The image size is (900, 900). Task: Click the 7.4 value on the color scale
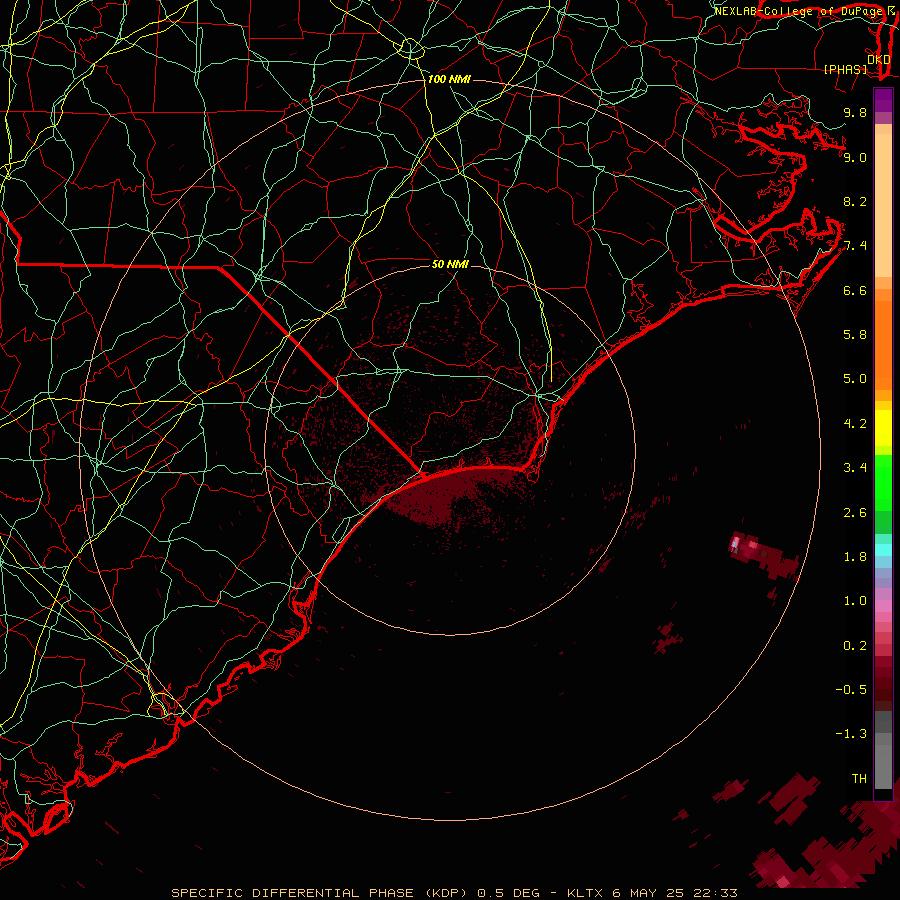tap(855, 246)
